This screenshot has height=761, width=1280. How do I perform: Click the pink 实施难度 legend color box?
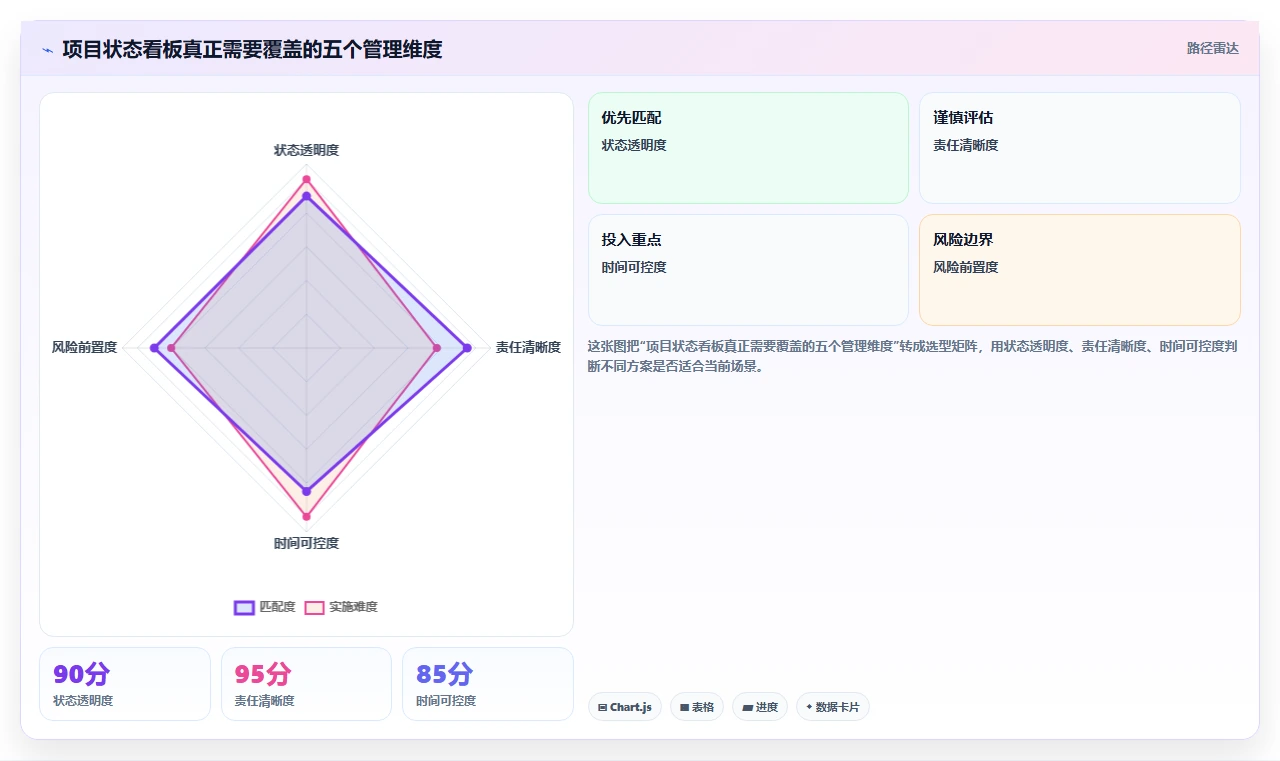[314, 607]
